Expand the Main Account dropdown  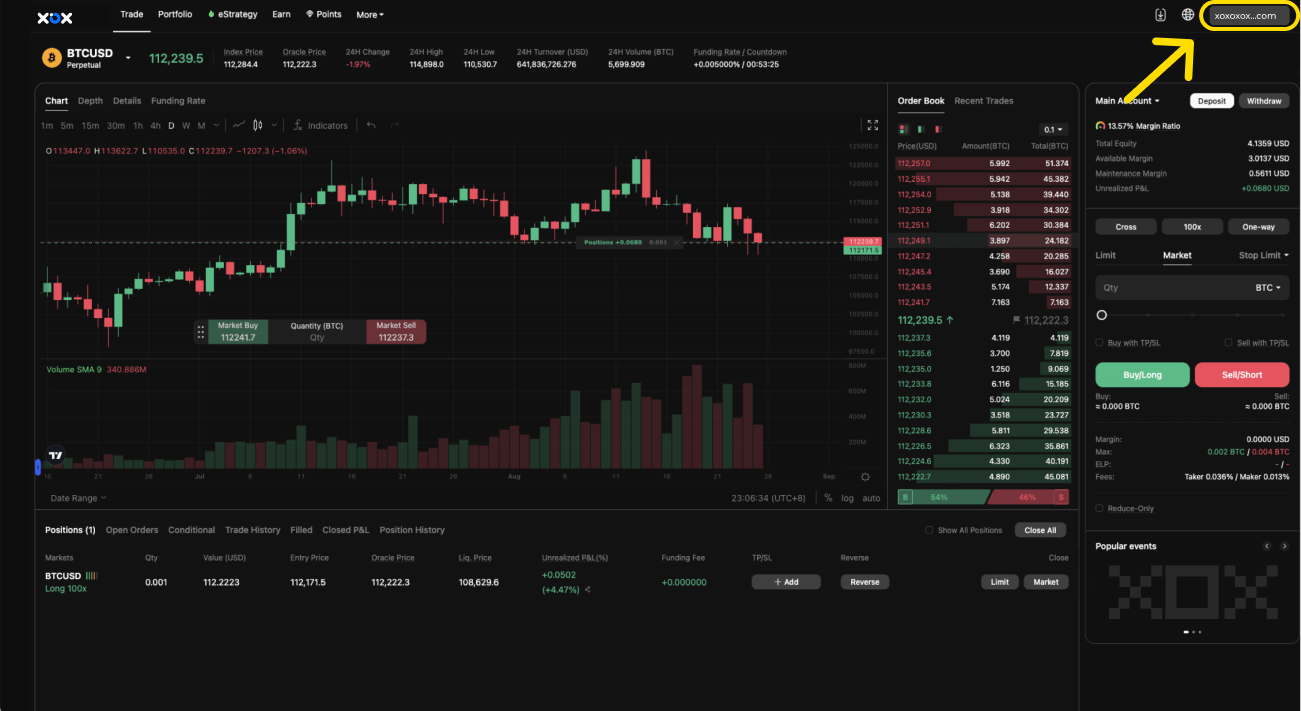tap(1127, 101)
